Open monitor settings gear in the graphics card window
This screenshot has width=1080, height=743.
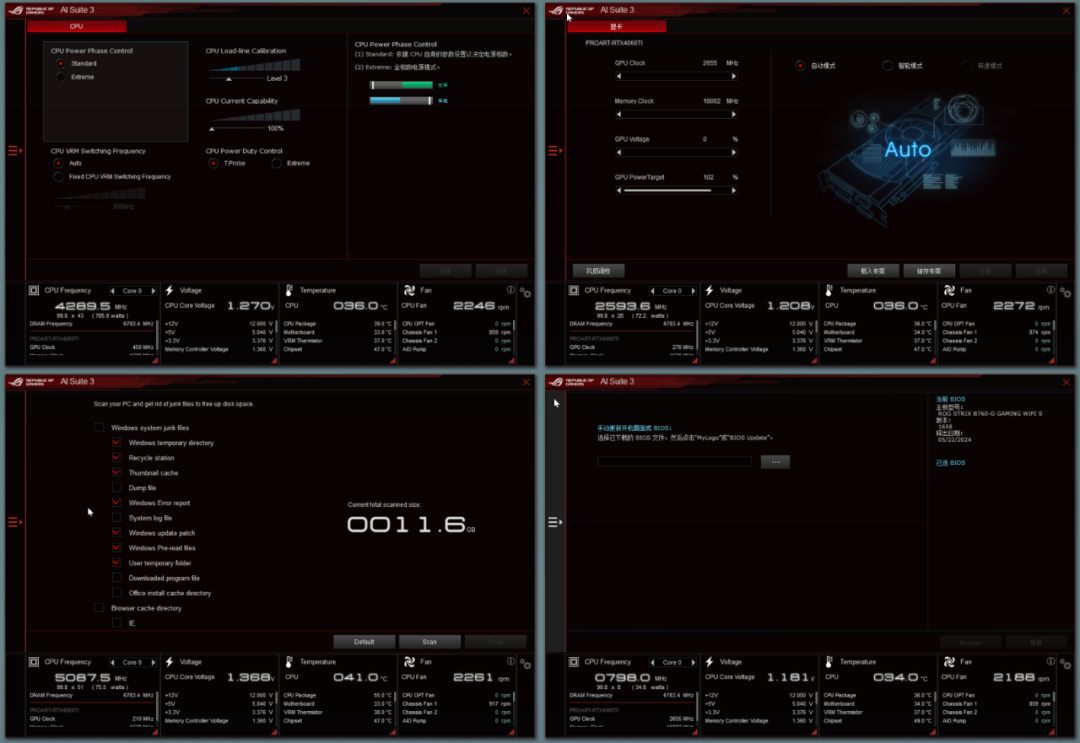tap(1066, 293)
